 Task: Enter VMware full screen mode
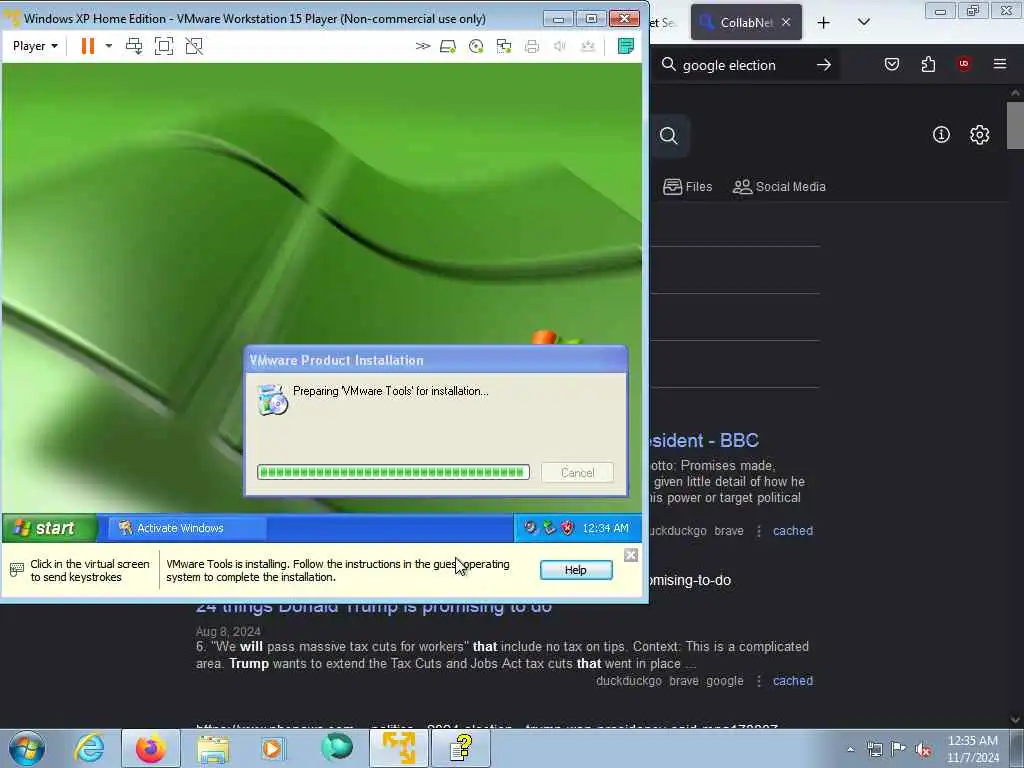164,46
